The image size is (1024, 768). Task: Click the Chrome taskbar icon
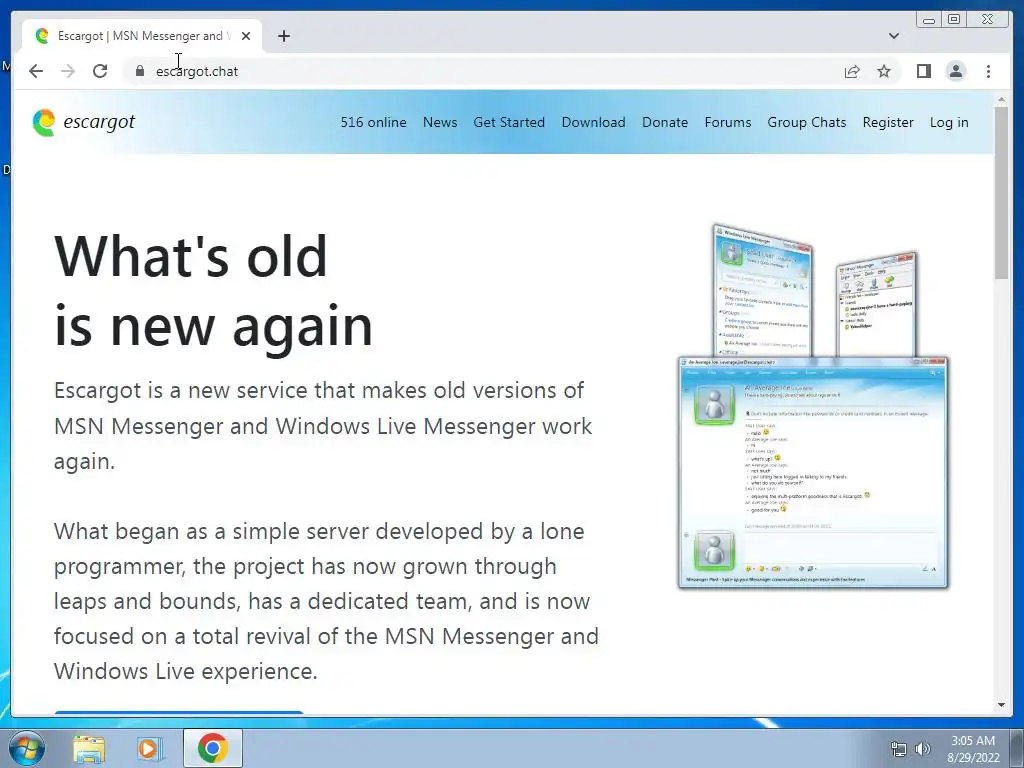coord(212,748)
